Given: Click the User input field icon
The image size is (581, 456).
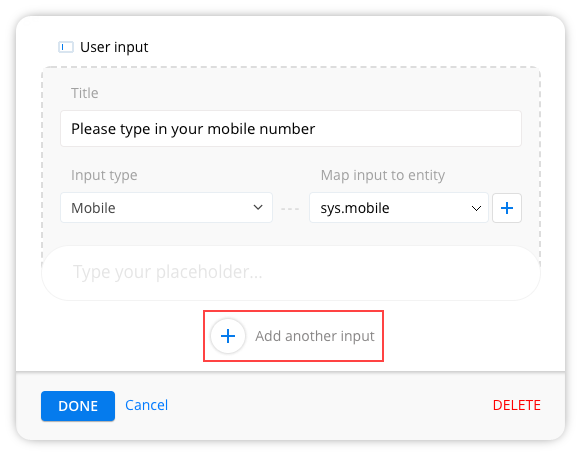Looking at the screenshot, I should pos(66,47).
